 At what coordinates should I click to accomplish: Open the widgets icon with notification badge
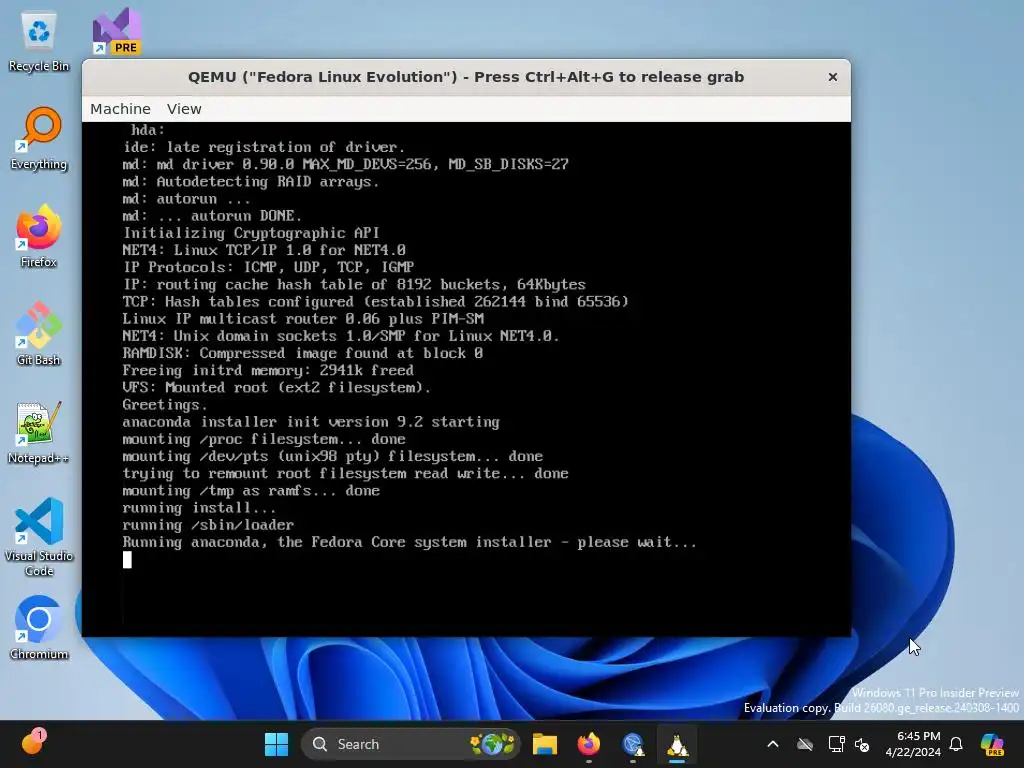pos(32,743)
